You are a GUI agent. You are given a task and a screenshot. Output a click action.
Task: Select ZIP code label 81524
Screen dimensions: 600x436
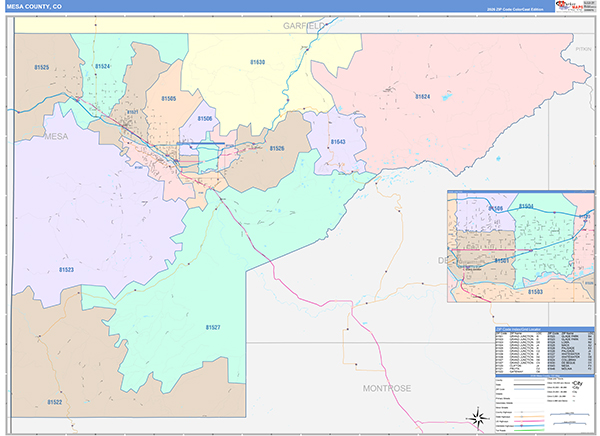coord(102,66)
